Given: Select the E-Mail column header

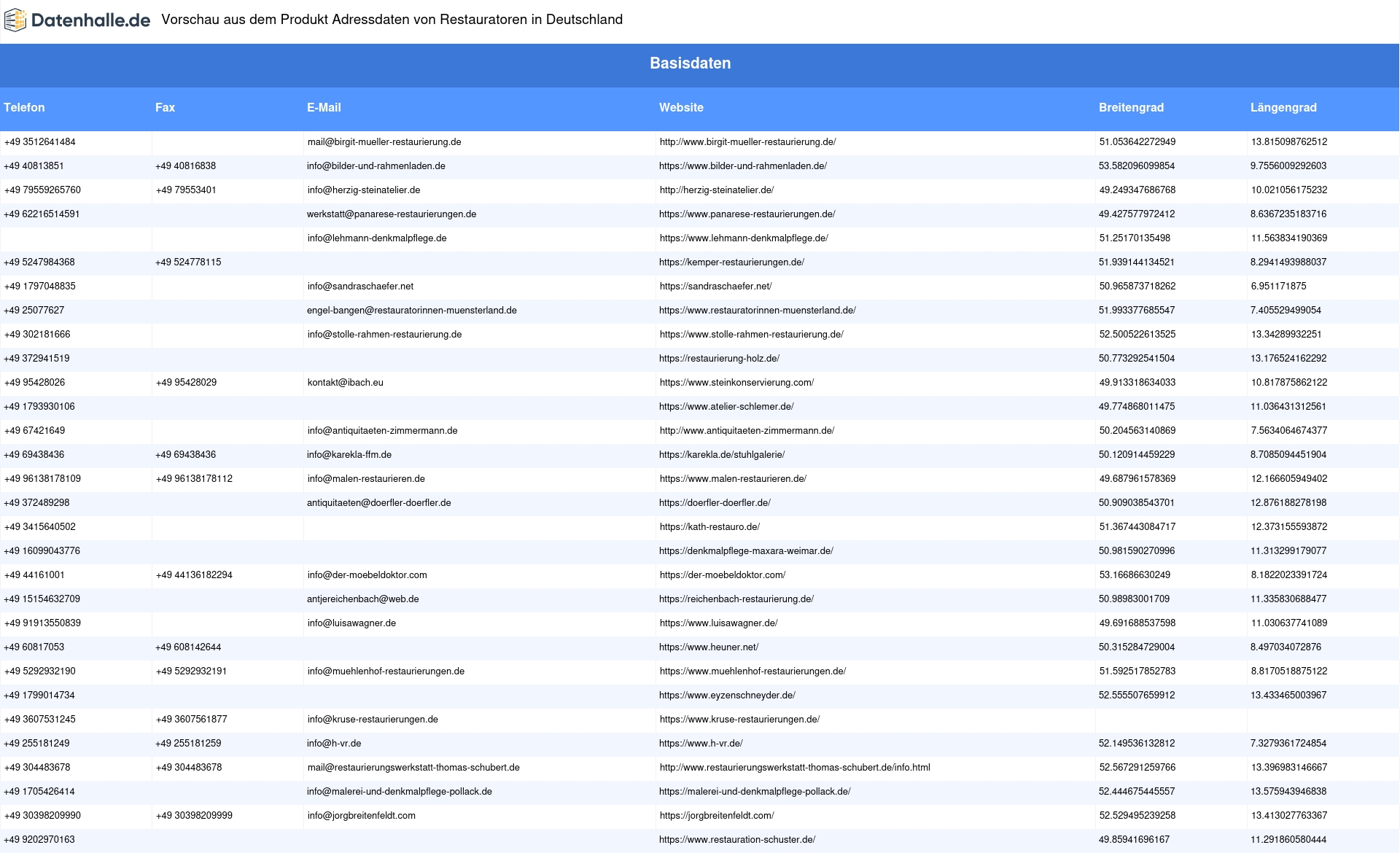Looking at the screenshot, I should pos(324,108).
